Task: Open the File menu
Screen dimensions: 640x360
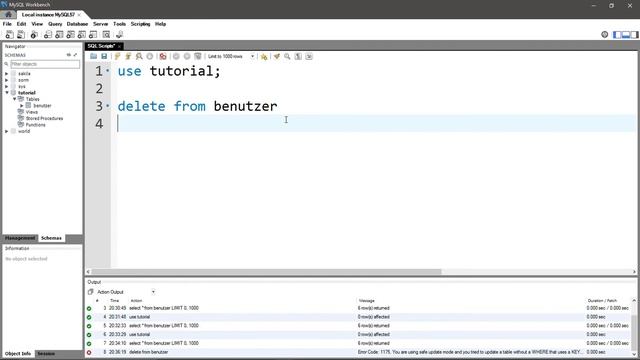Action: (7, 24)
